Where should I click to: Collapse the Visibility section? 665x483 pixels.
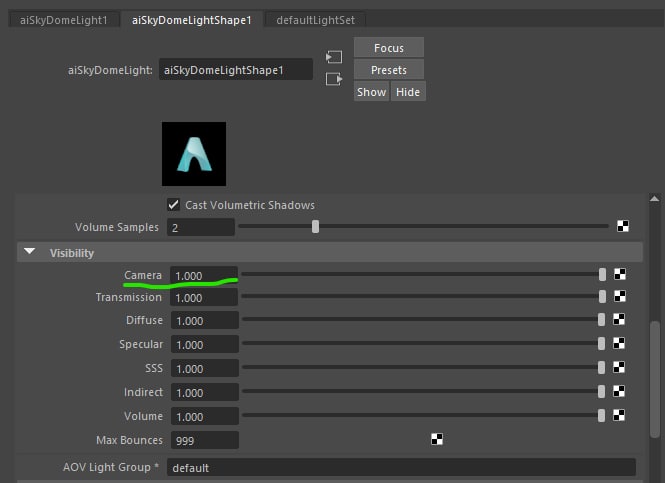[x=30, y=252]
